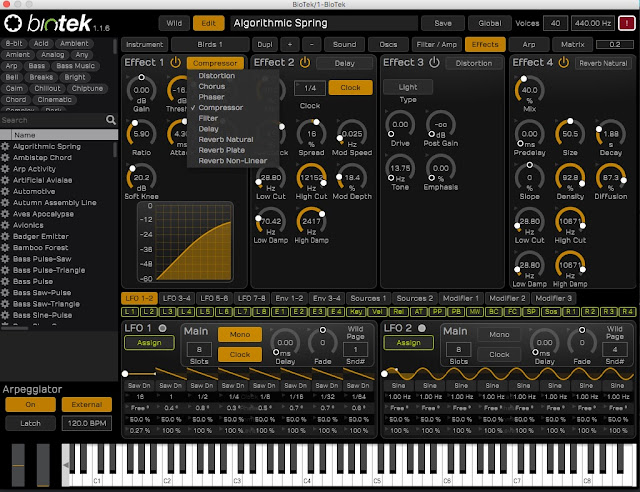Toggle LFO 1 Clock button
640x492 pixels.
(x=240, y=354)
